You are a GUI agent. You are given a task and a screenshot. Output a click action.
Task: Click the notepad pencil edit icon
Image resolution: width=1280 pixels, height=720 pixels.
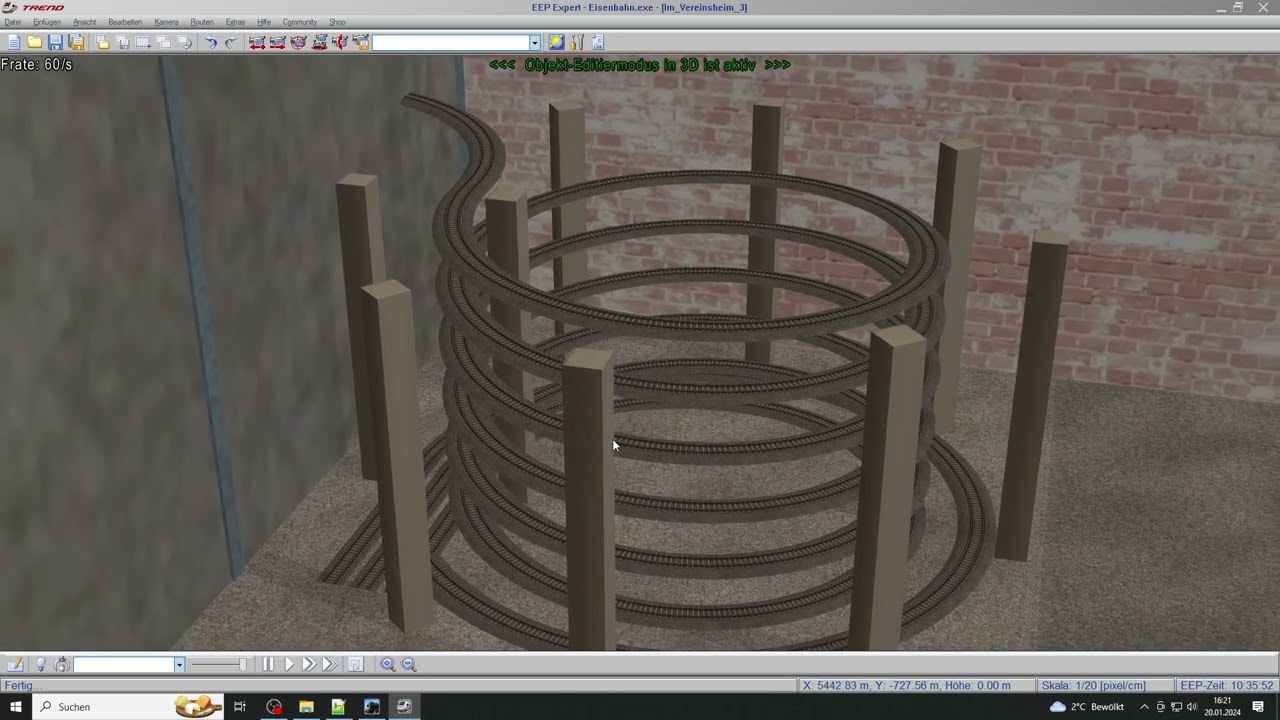point(15,664)
